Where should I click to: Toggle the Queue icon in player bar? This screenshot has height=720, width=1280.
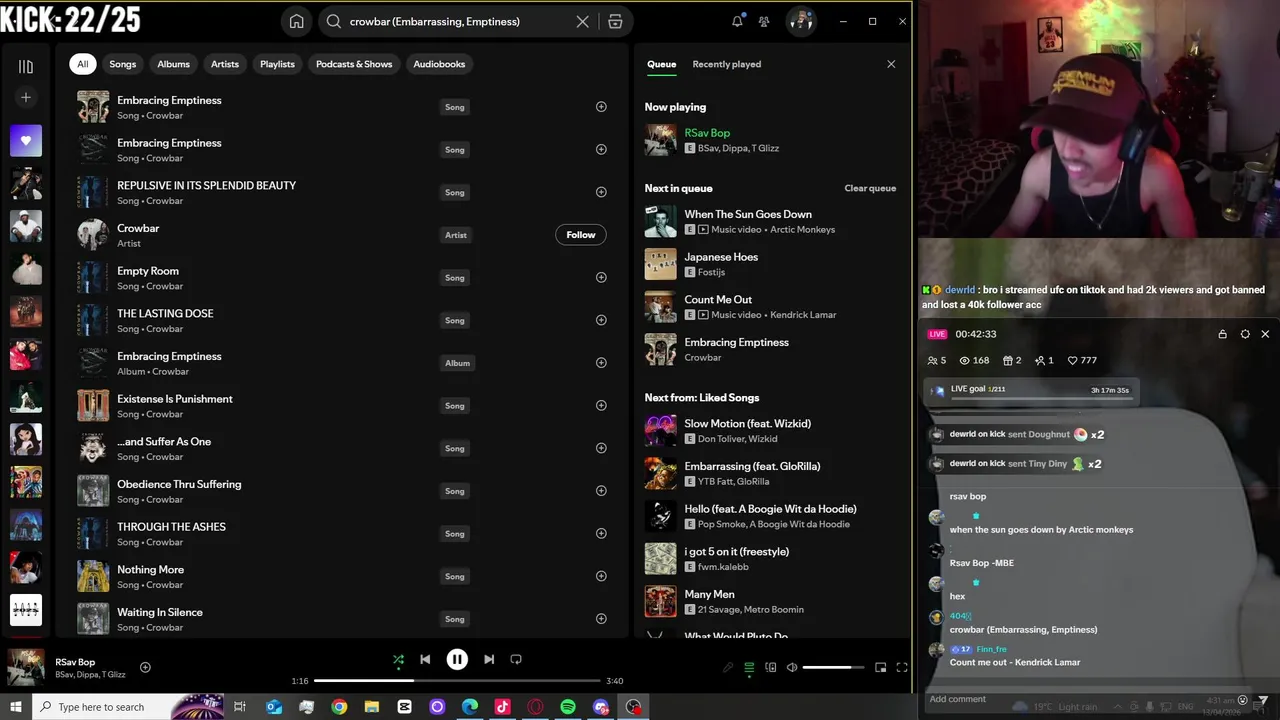click(x=749, y=667)
